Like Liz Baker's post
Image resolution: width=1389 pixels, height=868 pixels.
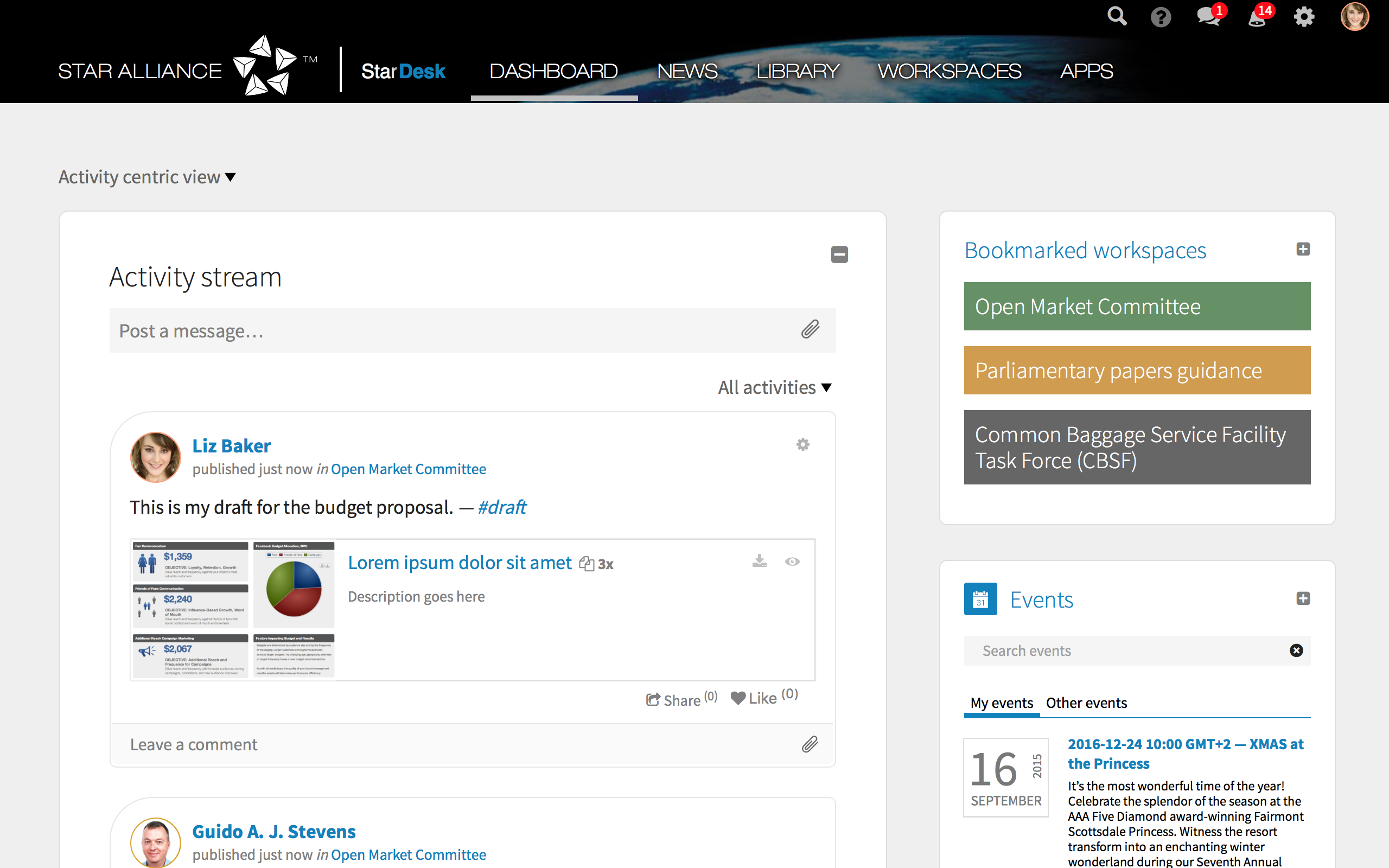(754, 698)
